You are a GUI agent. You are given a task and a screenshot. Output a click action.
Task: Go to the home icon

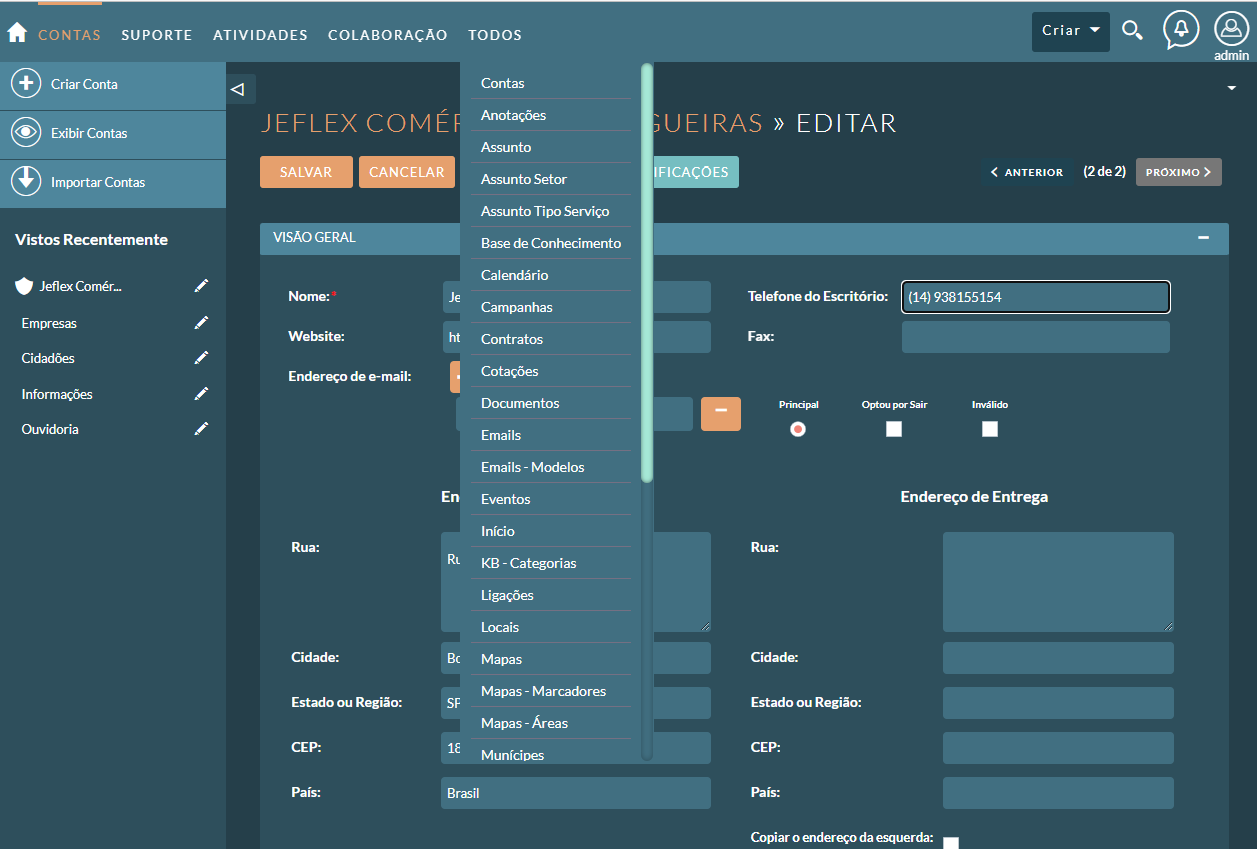coord(16,33)
